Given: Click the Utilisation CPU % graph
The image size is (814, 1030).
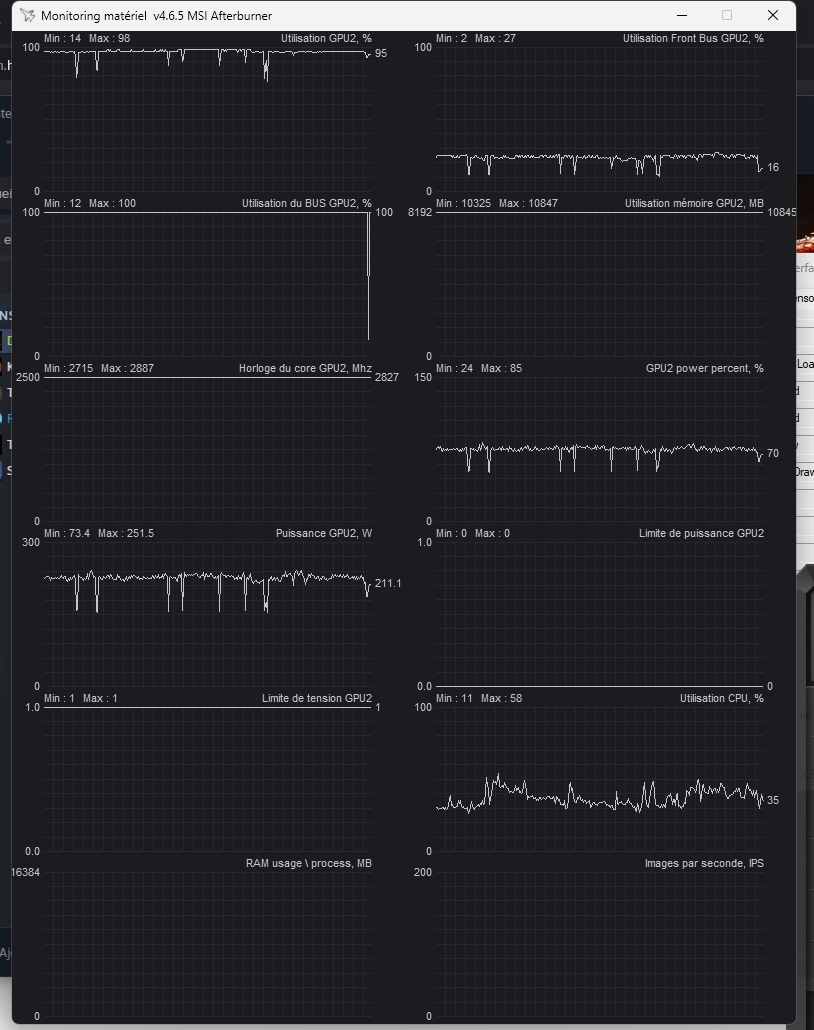Looking at the screenshot, I should tap(598, 780).
